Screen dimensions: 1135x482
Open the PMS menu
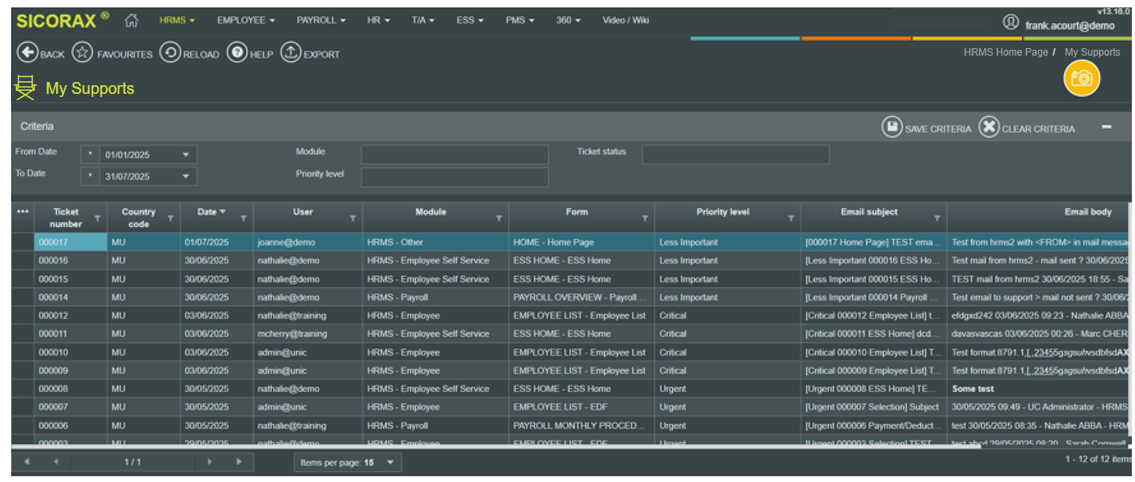pos(520,20)
